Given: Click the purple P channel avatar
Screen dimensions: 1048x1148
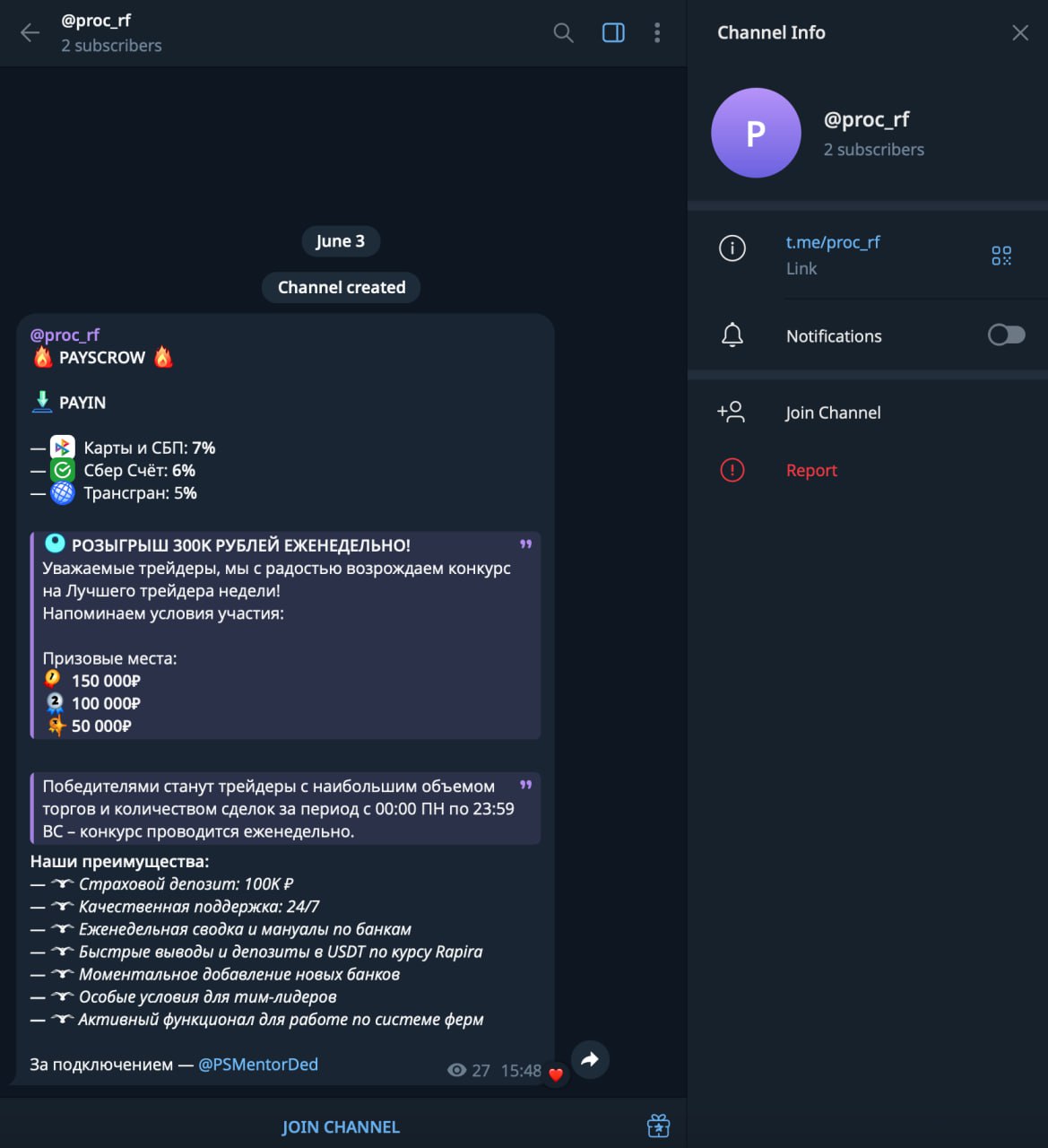Looking at the screenshot, I should coord(756,133).
